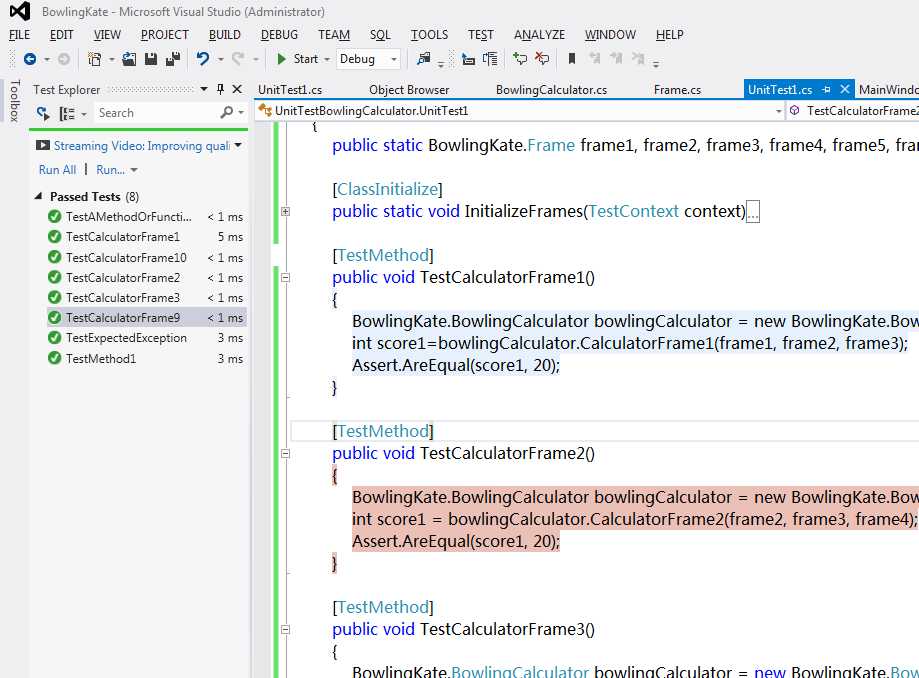Click the uncomment selected lines icon
Image resolution: width=919 pixels, height=678 pixels.
[542, 59]
